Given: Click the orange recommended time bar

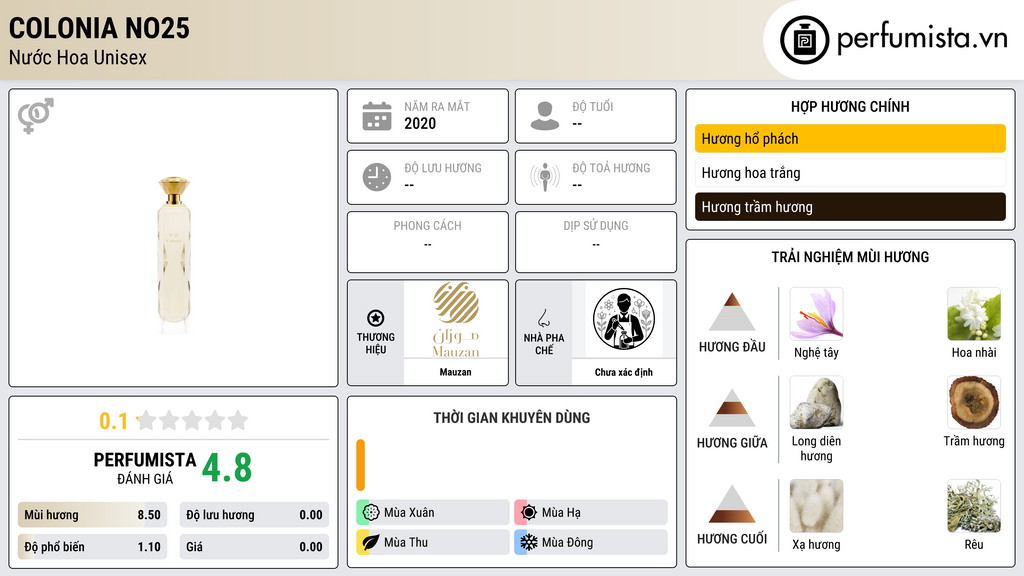Looking at the screenshot, I should point(360,465).
